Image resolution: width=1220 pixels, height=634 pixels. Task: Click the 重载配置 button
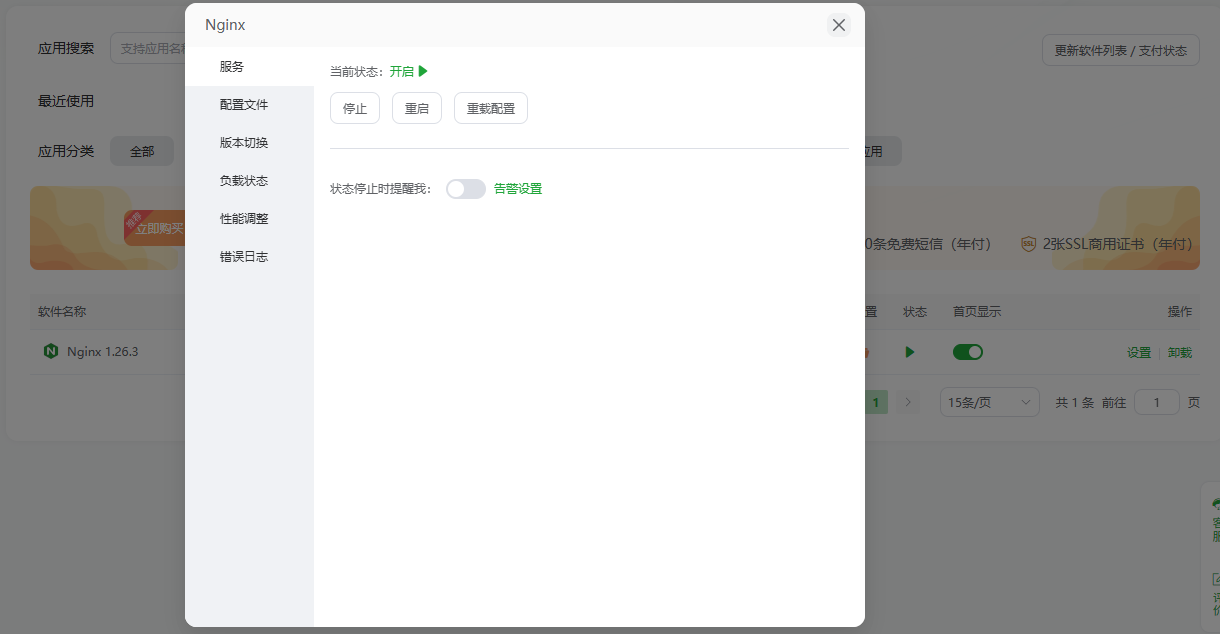tap(490, 108)
